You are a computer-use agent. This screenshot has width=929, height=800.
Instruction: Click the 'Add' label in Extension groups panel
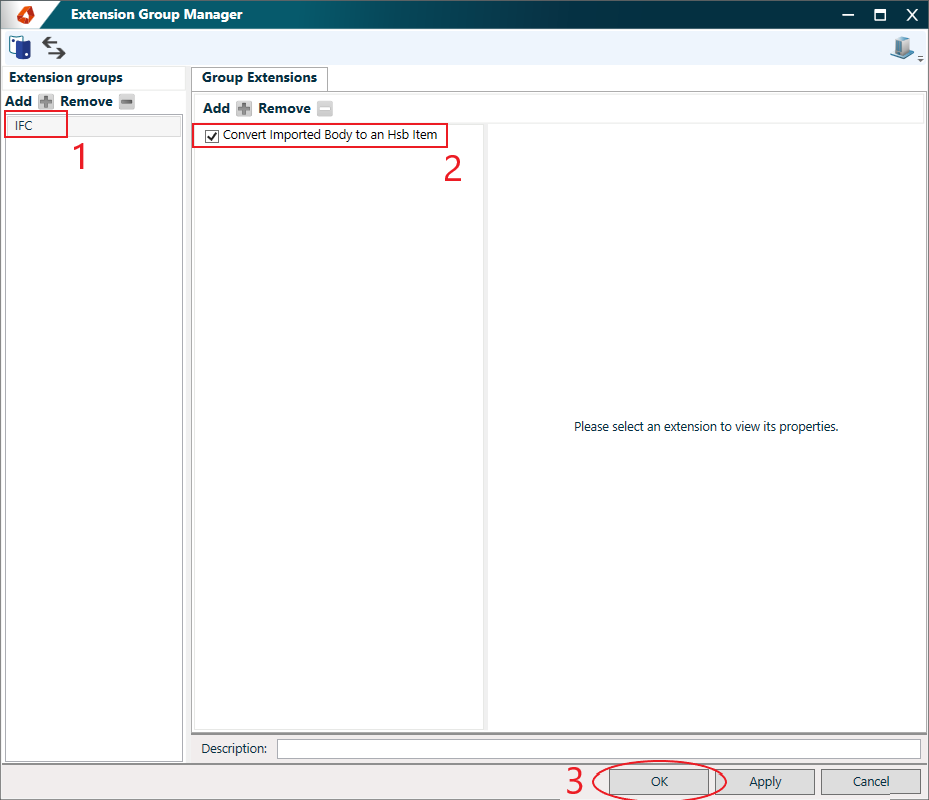click(x=18, y=102)
